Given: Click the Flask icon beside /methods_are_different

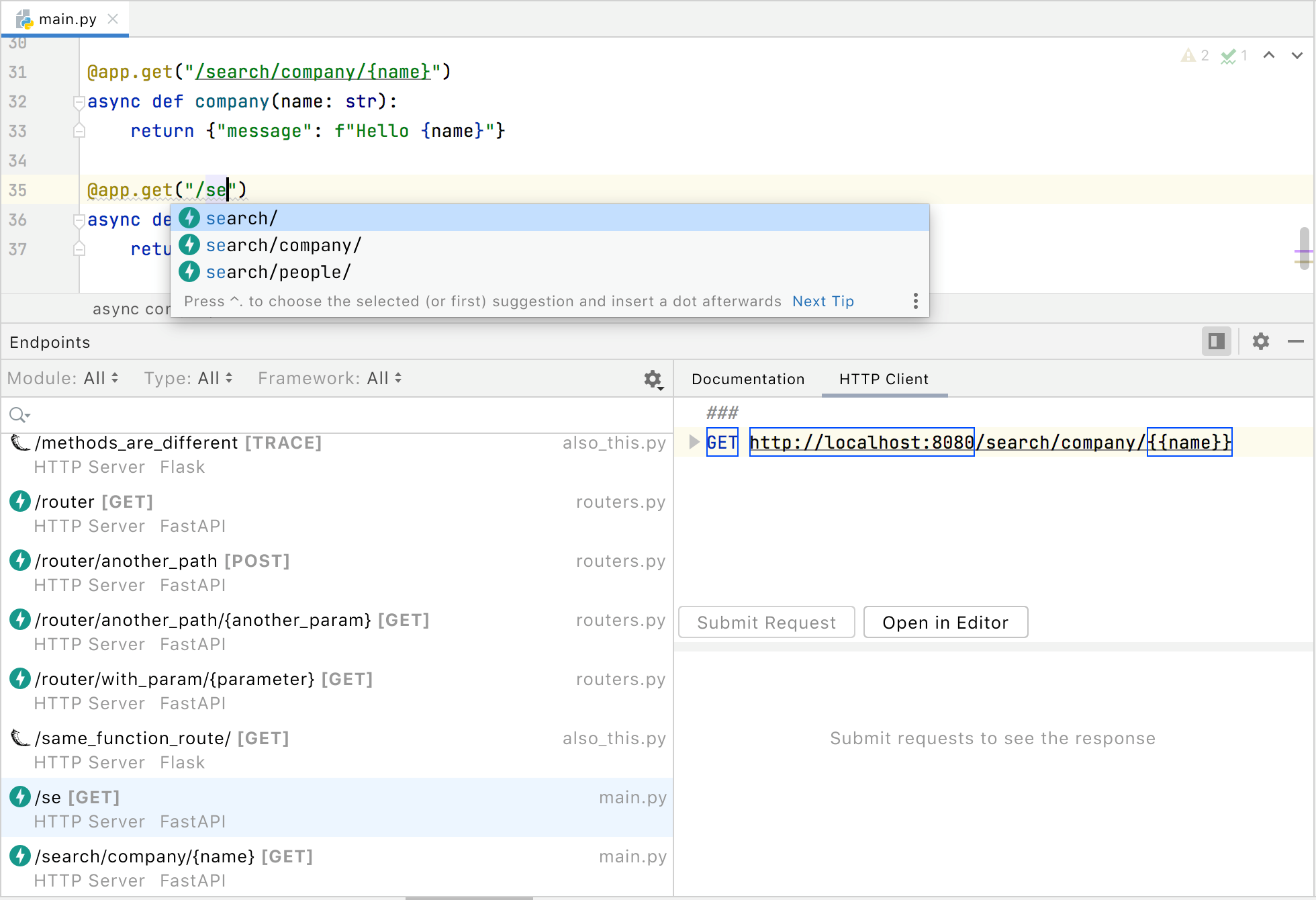Looking at the screenshot, I should (19, 443).
